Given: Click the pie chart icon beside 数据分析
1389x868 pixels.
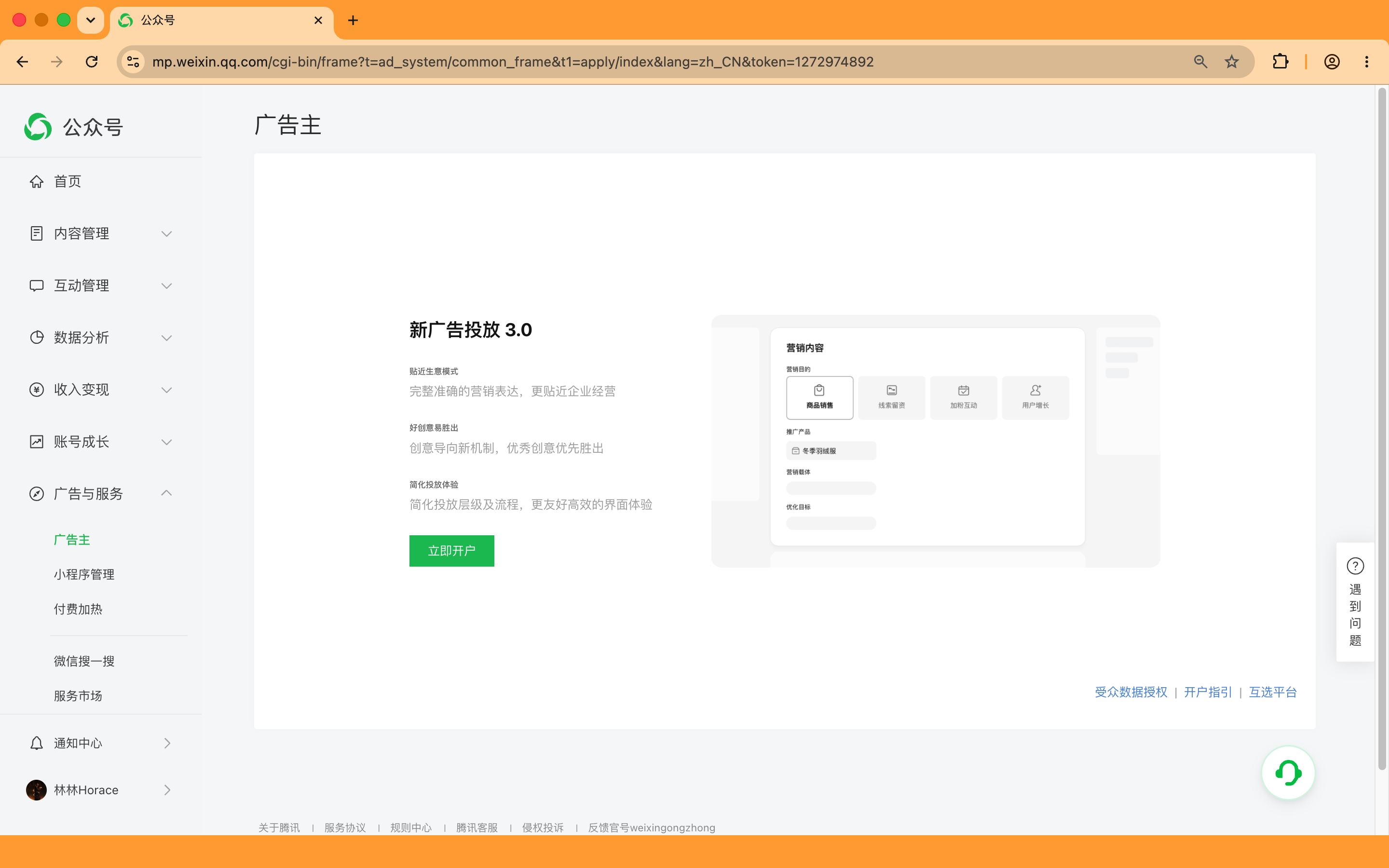Looking at the screenshot, I should pyautogui.click(x=37, y=338).
